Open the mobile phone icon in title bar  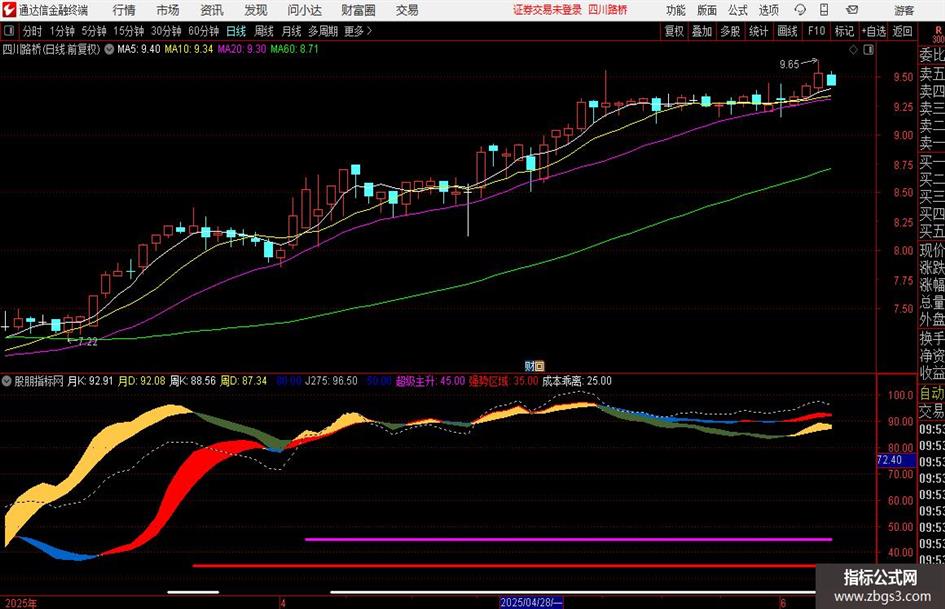[x=824, y=10]
